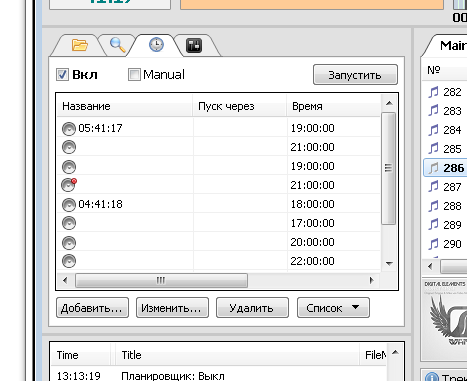Screen dimensions: 467x381
Task: Select highlighted track 286 note icon
Action: point(433,168)
